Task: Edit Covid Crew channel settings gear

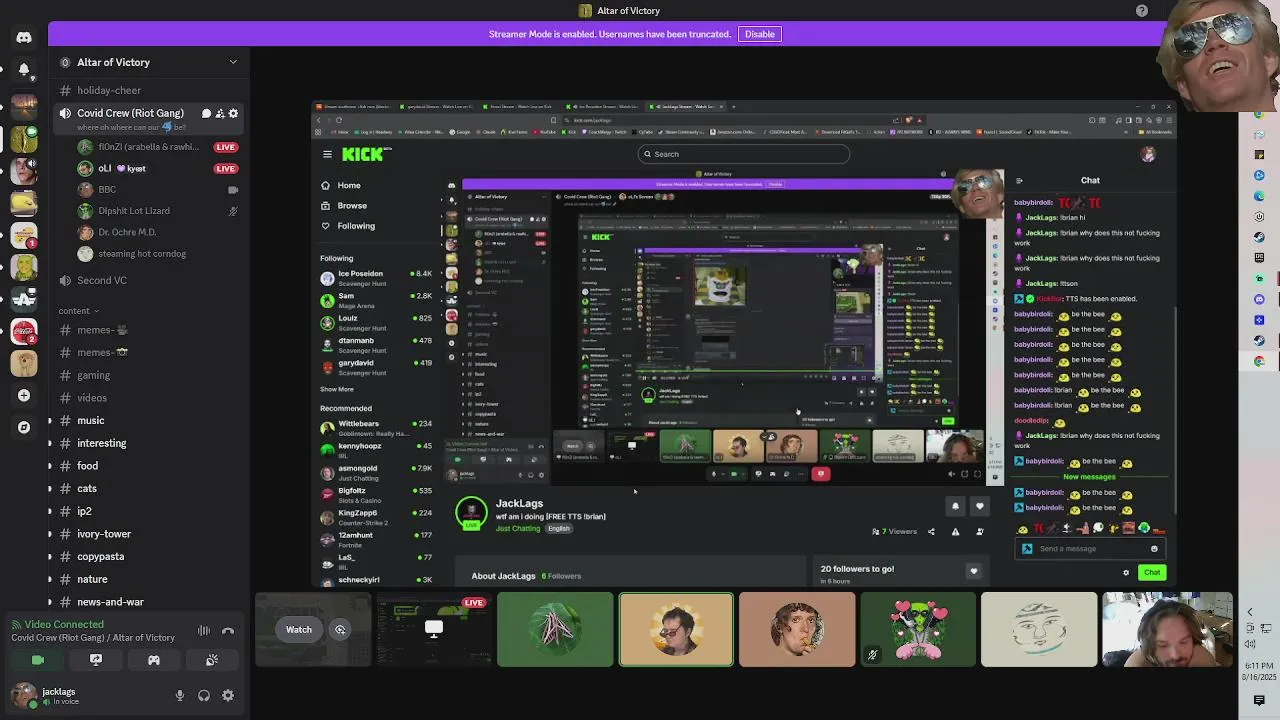Action: (233, 113)
